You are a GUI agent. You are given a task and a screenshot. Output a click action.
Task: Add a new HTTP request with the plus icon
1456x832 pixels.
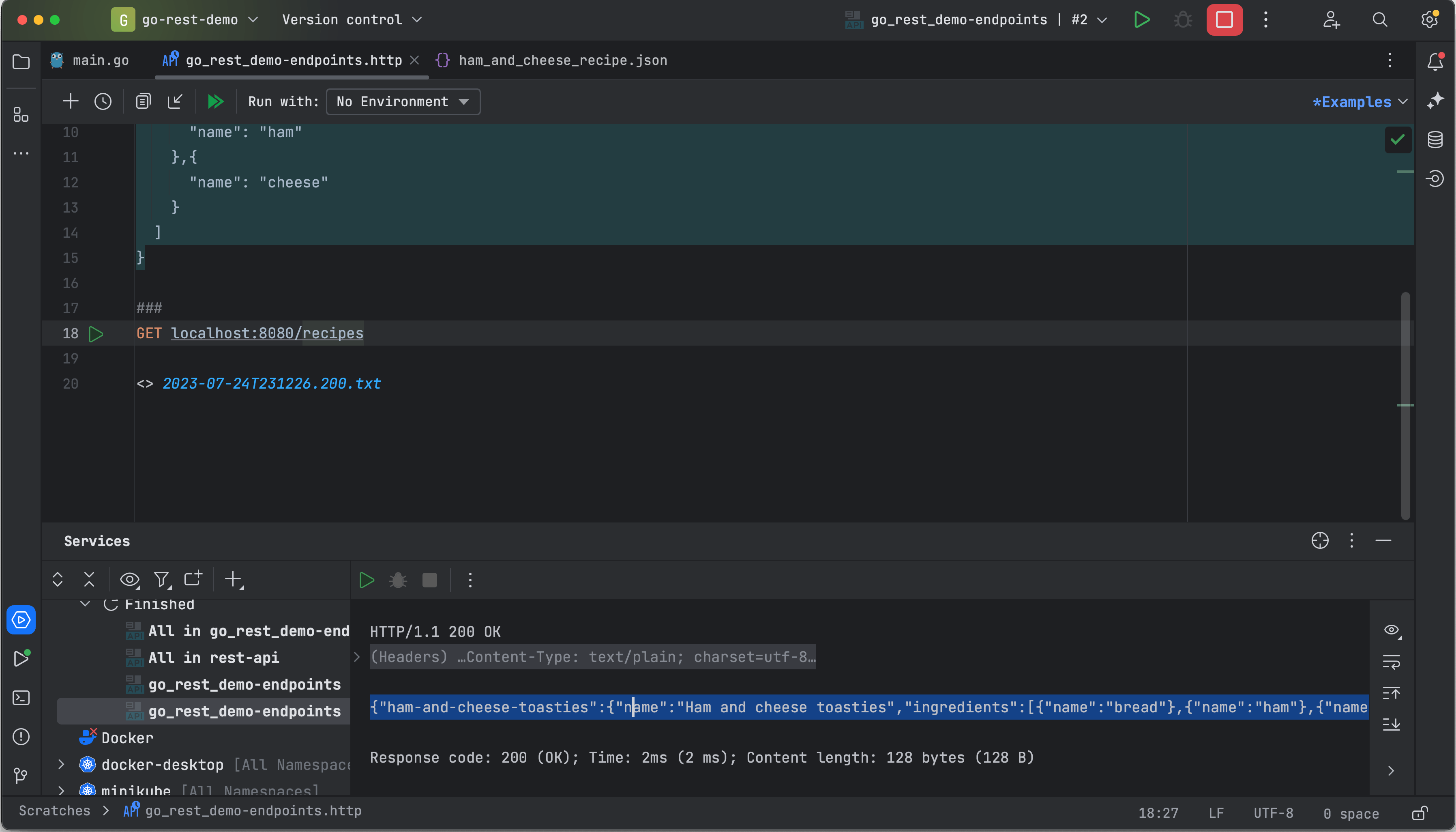pos(70,101)
